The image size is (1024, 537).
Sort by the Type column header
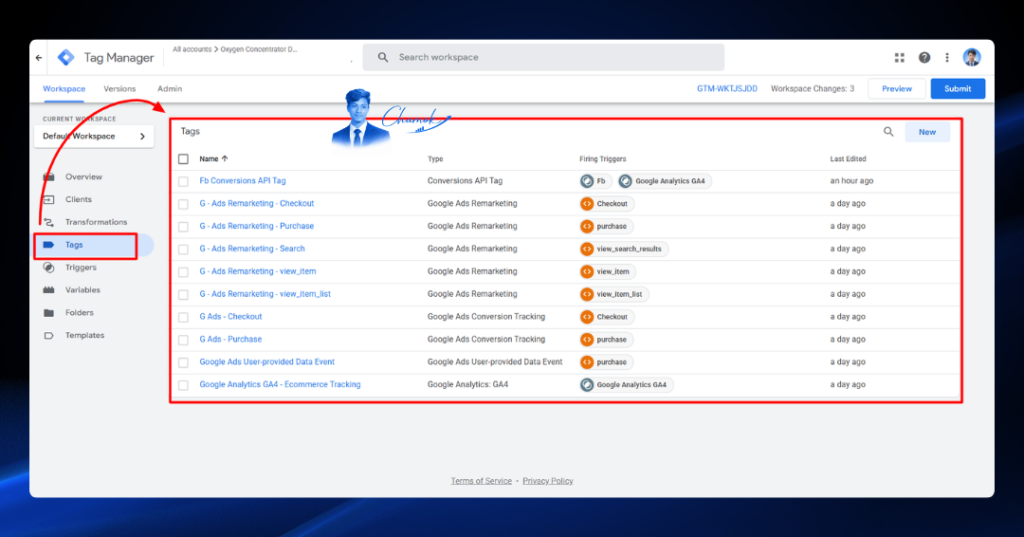pyautogui.click(x=435, y=159)
